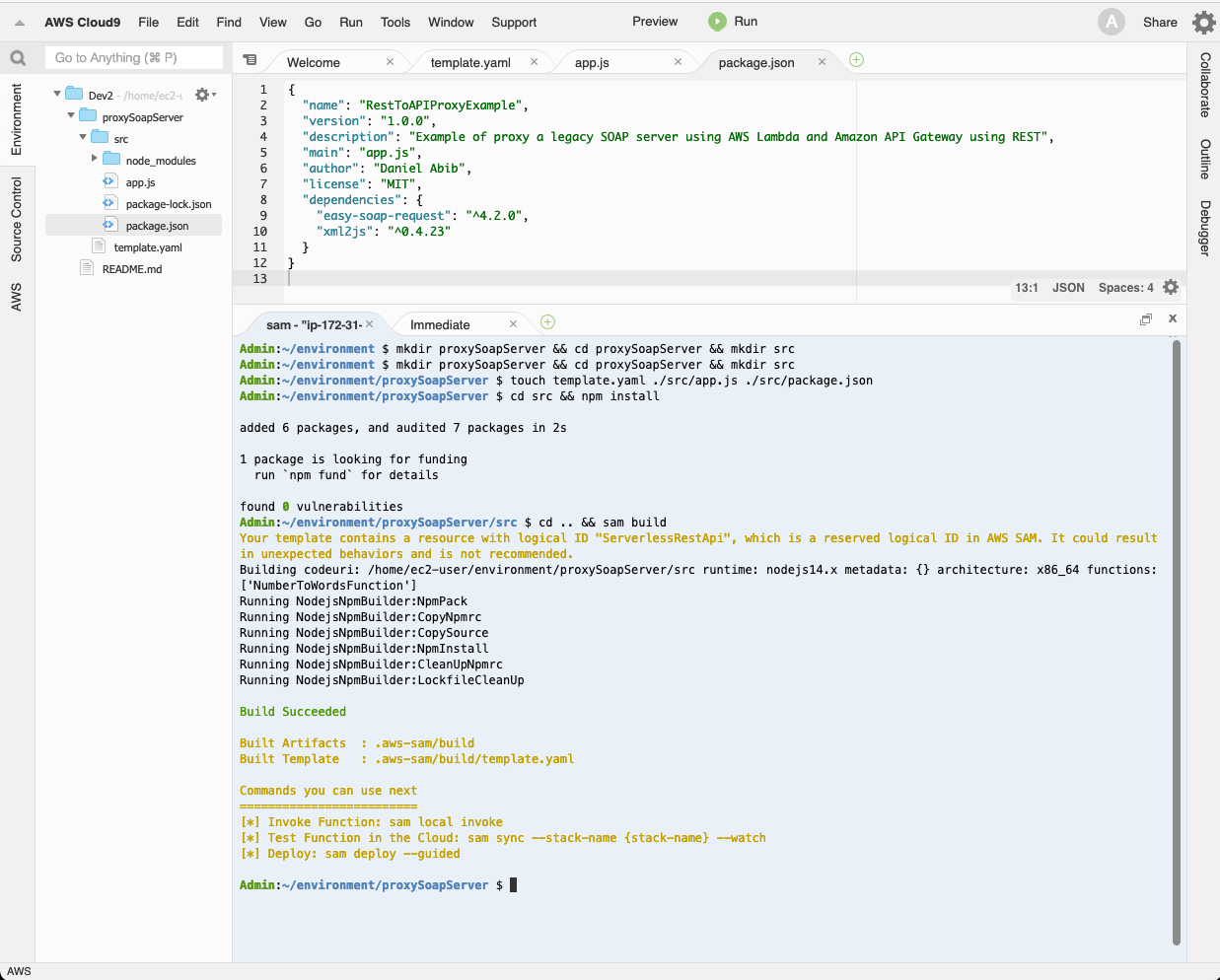Toggle the Source Control side panel
The image size is (1220, 980).
point(17,219)
